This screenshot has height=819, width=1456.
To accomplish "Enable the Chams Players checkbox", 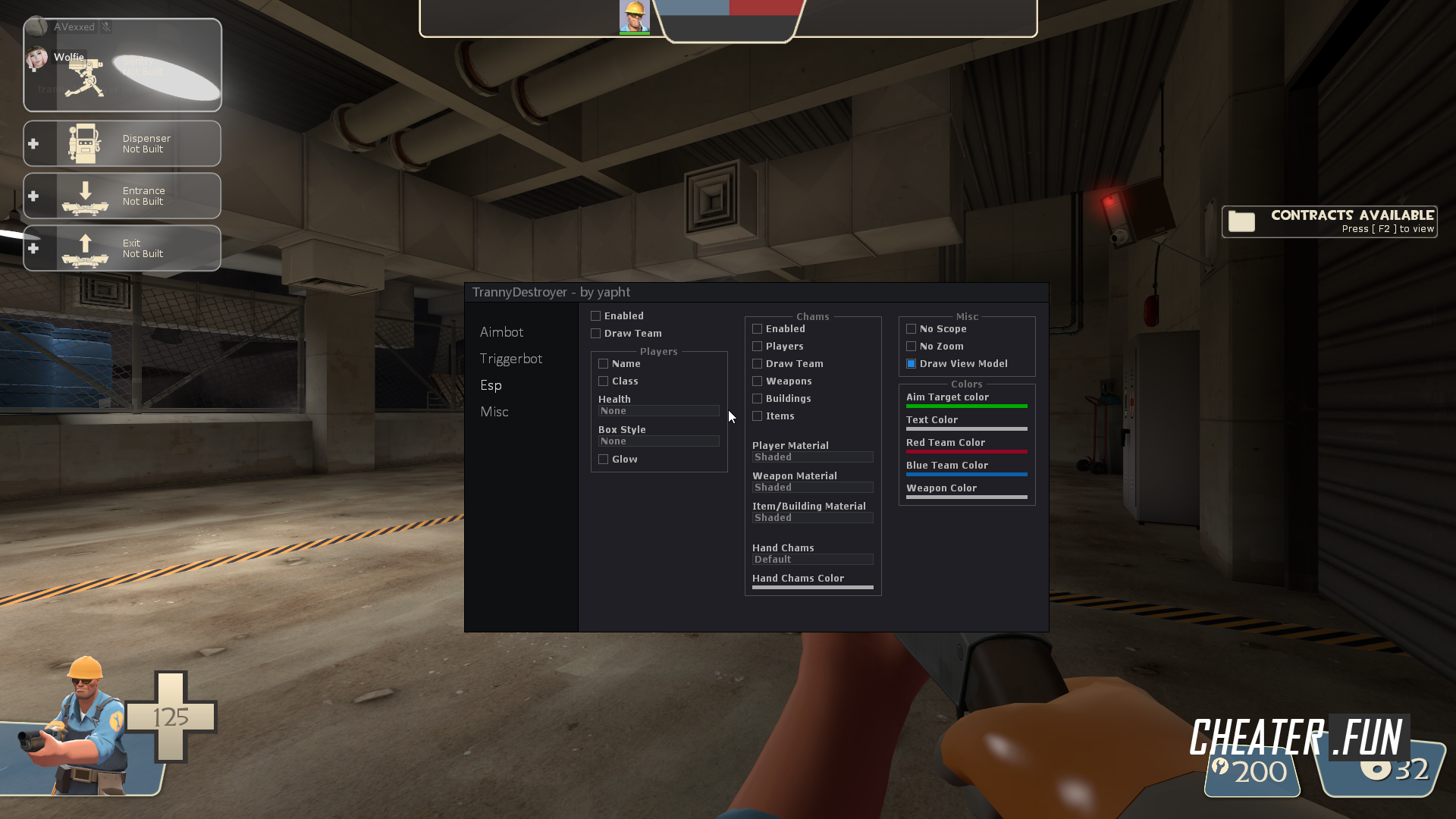I will 757,346.
